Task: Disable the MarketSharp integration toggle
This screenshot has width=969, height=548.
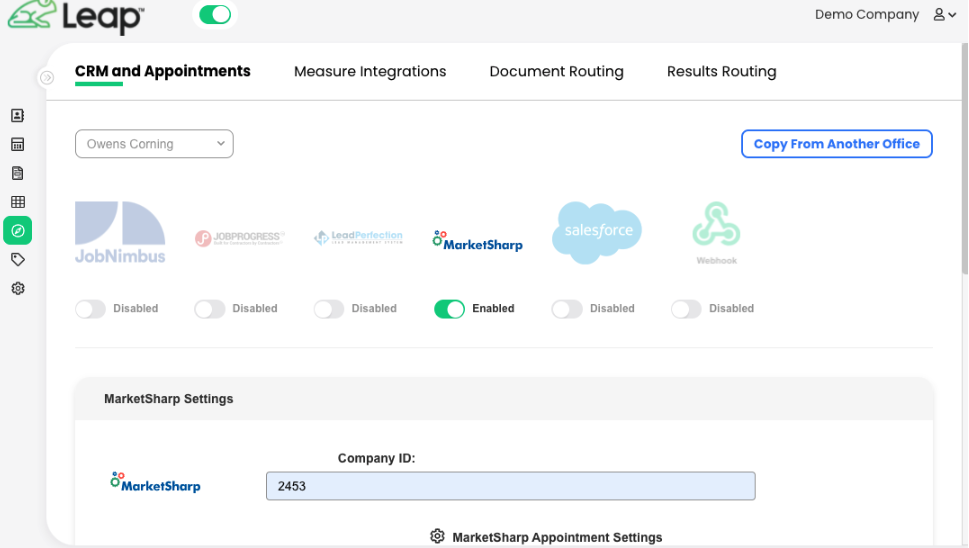Action: [449, 308]
